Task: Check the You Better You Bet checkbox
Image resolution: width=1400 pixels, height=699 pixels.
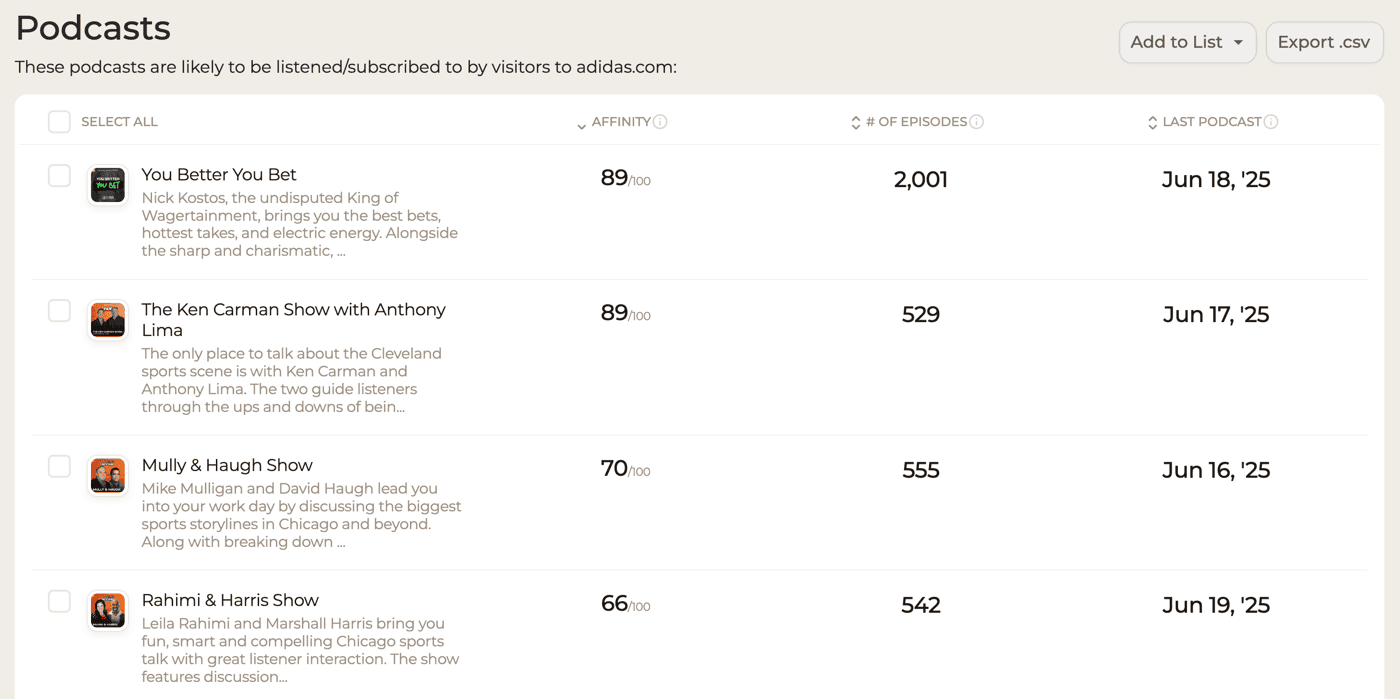Action: pos(60,176)
